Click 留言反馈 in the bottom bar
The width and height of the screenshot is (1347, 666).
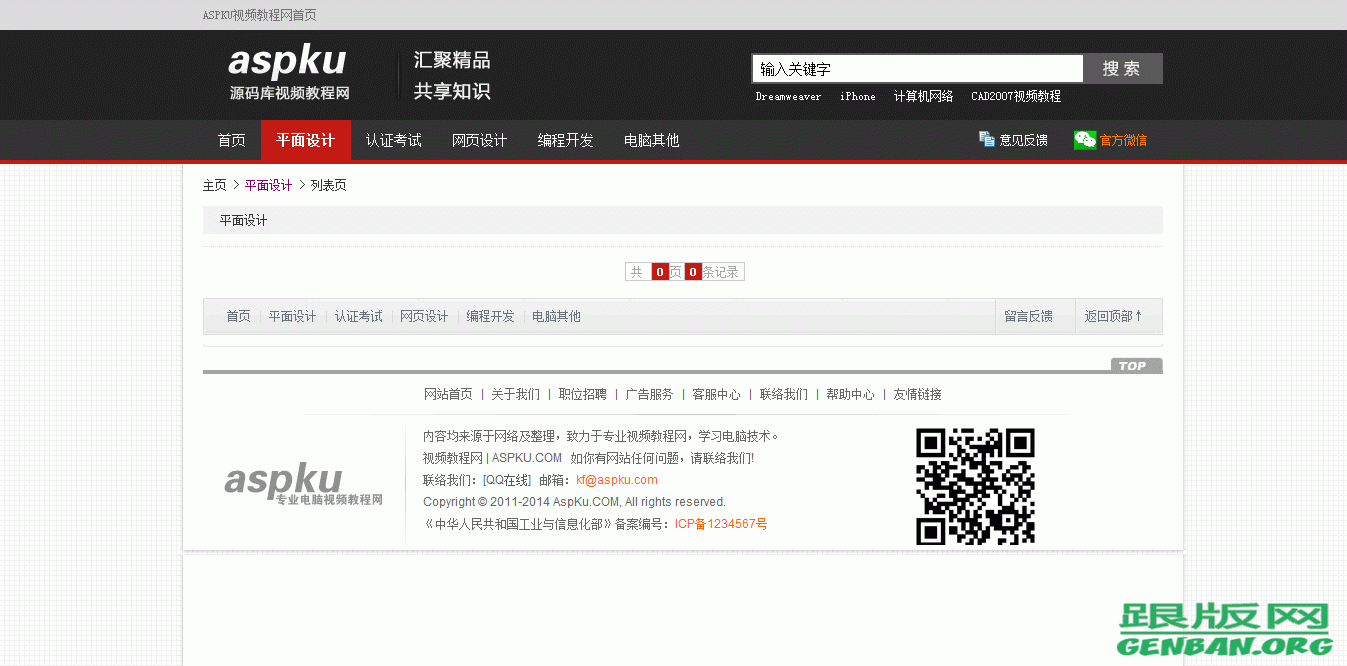pyautogui.click(x=1028, y=315)
